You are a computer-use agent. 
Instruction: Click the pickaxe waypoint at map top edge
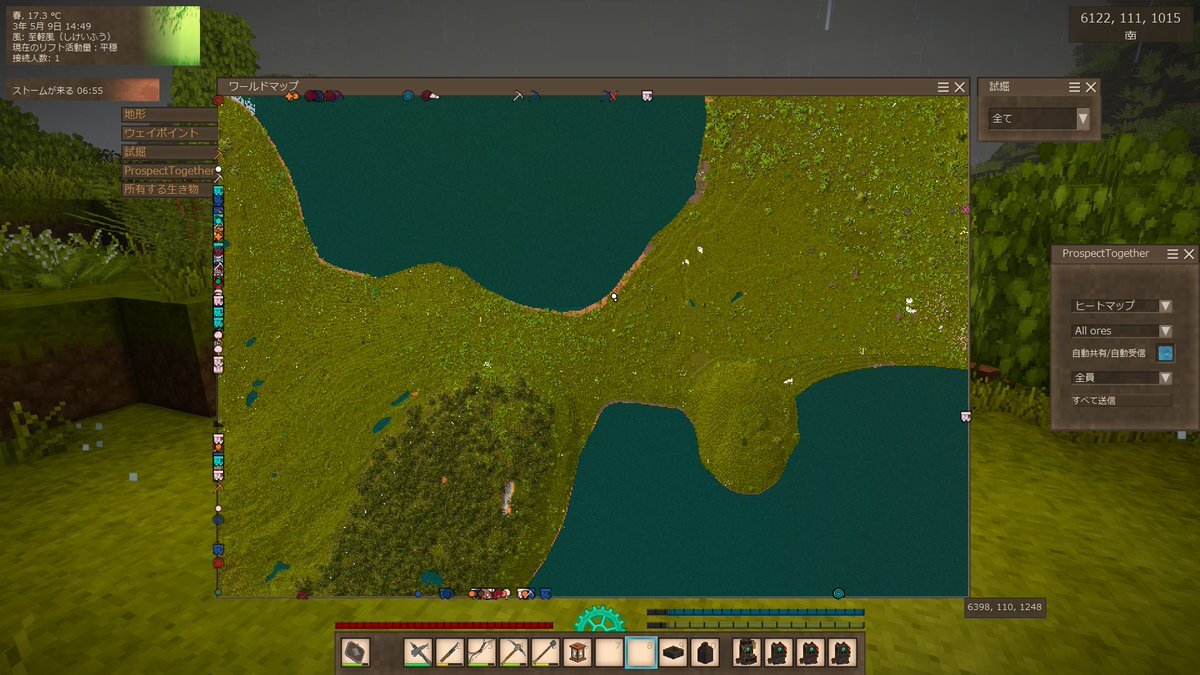click(x=519, y=96)
